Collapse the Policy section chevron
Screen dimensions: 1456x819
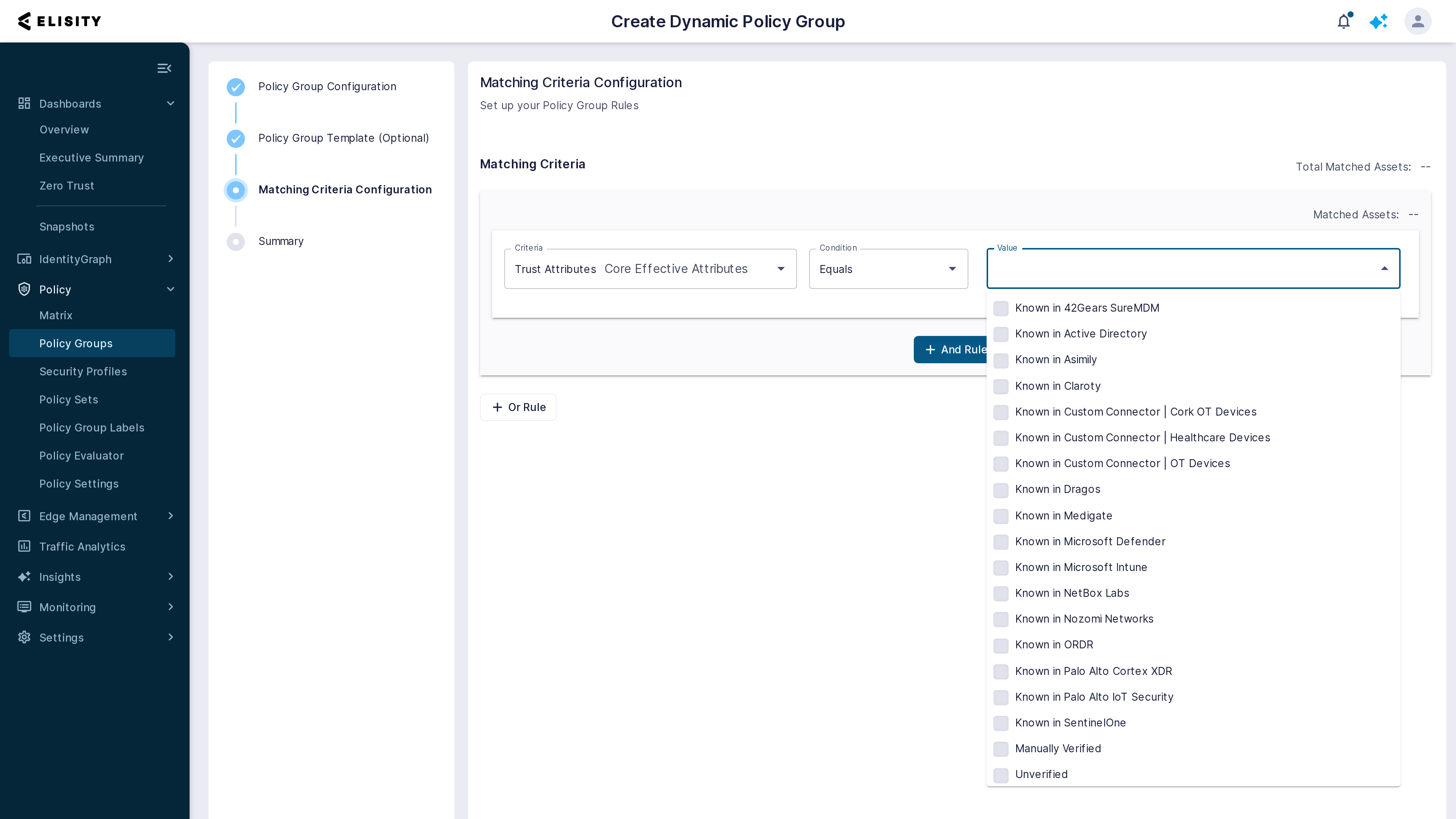click(171, 289)
